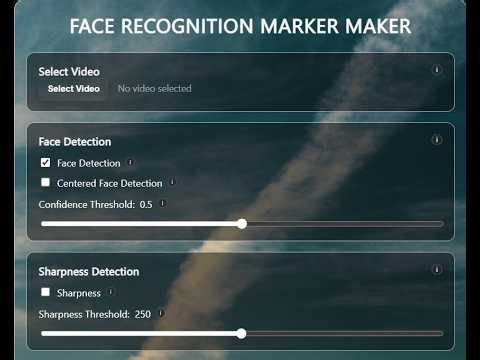This screenshot has width=480, height=360.
Task: Open info icon in Select Video panel
Action: [437, 69]
